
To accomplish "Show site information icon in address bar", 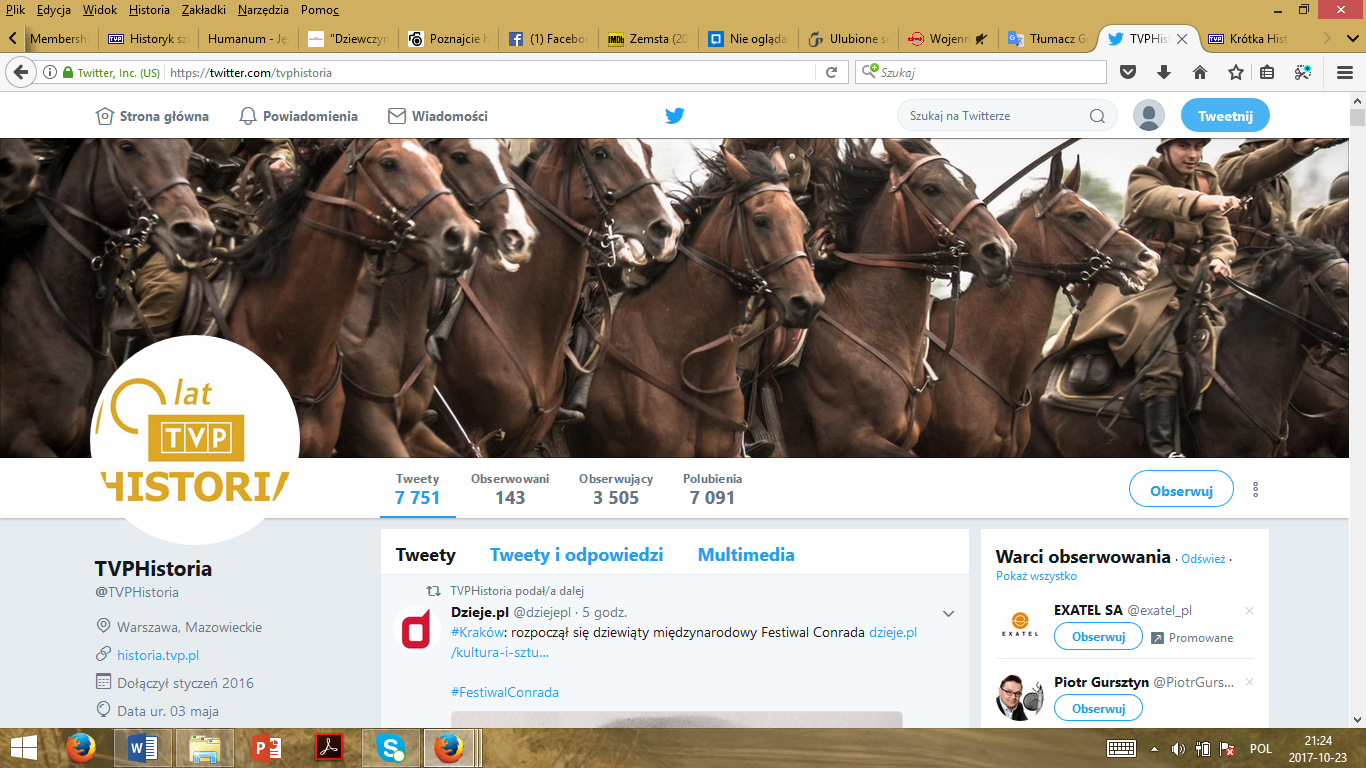I will (x=49, y=72).
